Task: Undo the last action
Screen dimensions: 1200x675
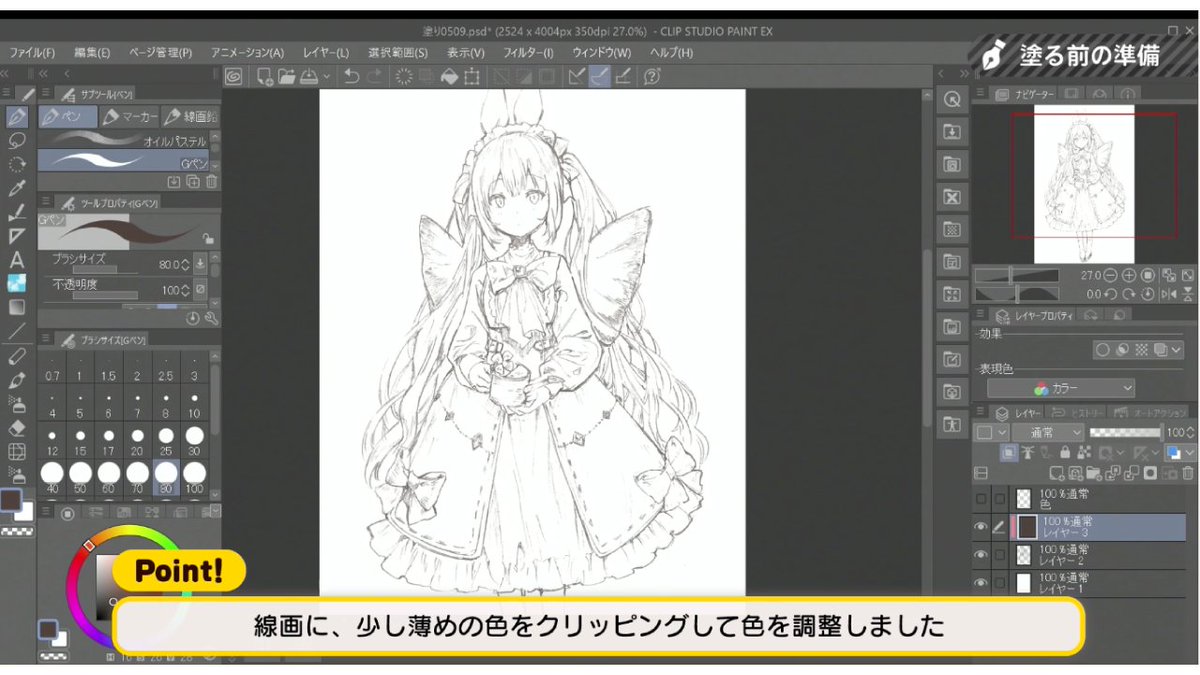Action: click(x=352, y=76)
